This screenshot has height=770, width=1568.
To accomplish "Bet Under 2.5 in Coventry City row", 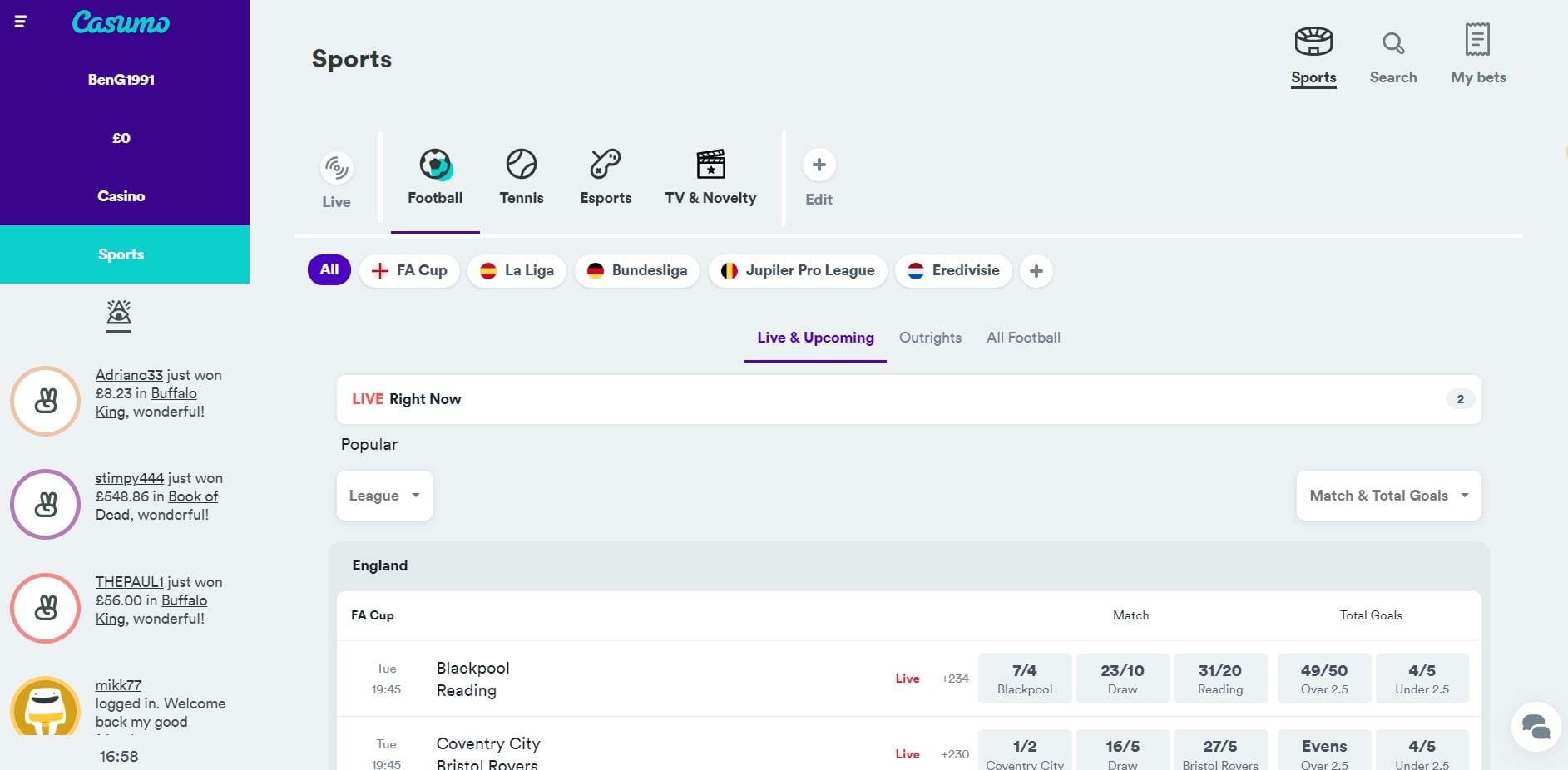I will point(1422,751).
